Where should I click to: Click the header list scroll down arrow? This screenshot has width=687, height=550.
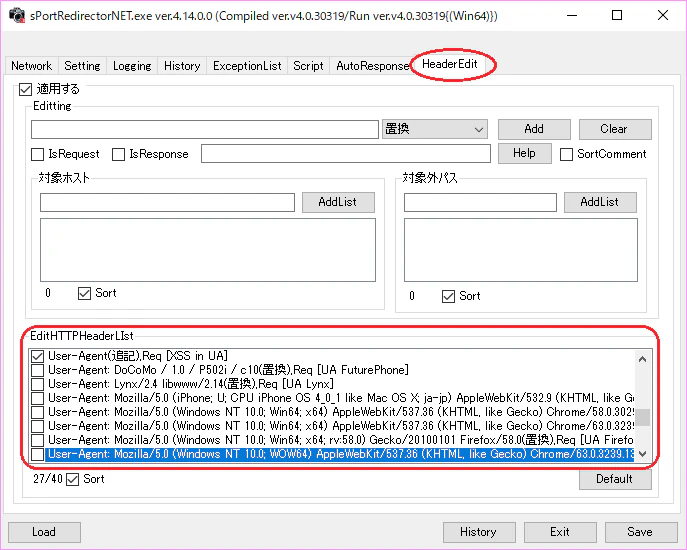(x=643, y=454)
